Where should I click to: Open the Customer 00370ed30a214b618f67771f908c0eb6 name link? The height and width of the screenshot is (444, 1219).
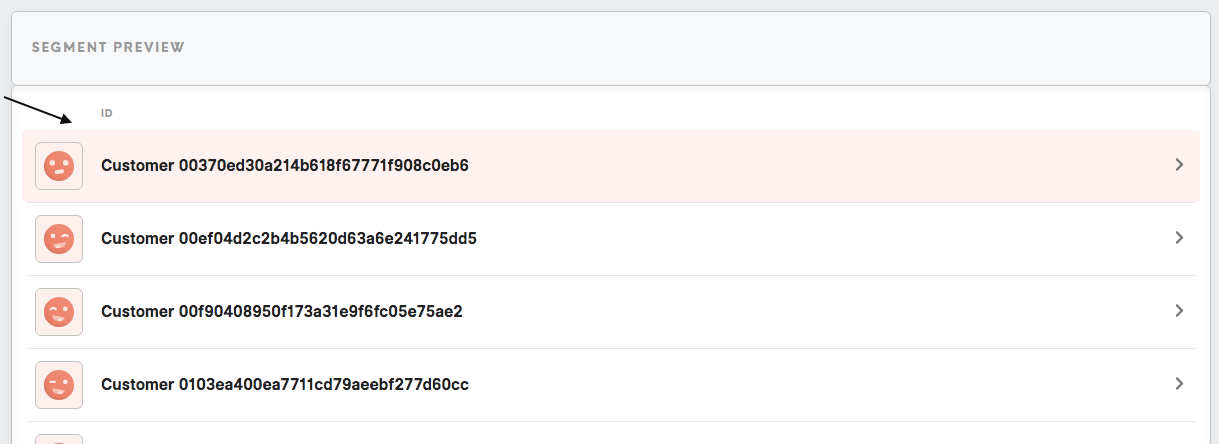[285, 166]
